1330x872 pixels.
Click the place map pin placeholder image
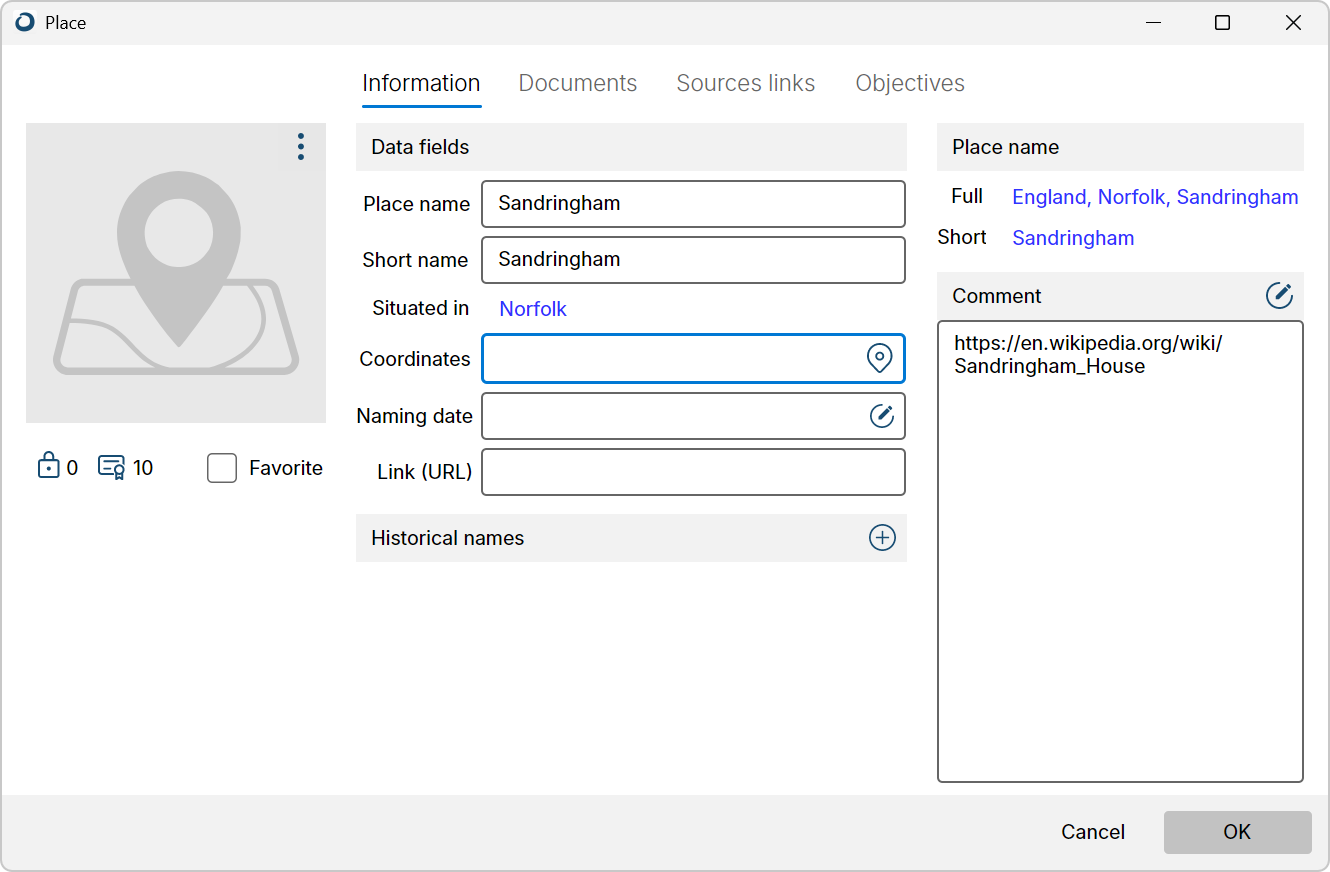(x=176, y=273)
